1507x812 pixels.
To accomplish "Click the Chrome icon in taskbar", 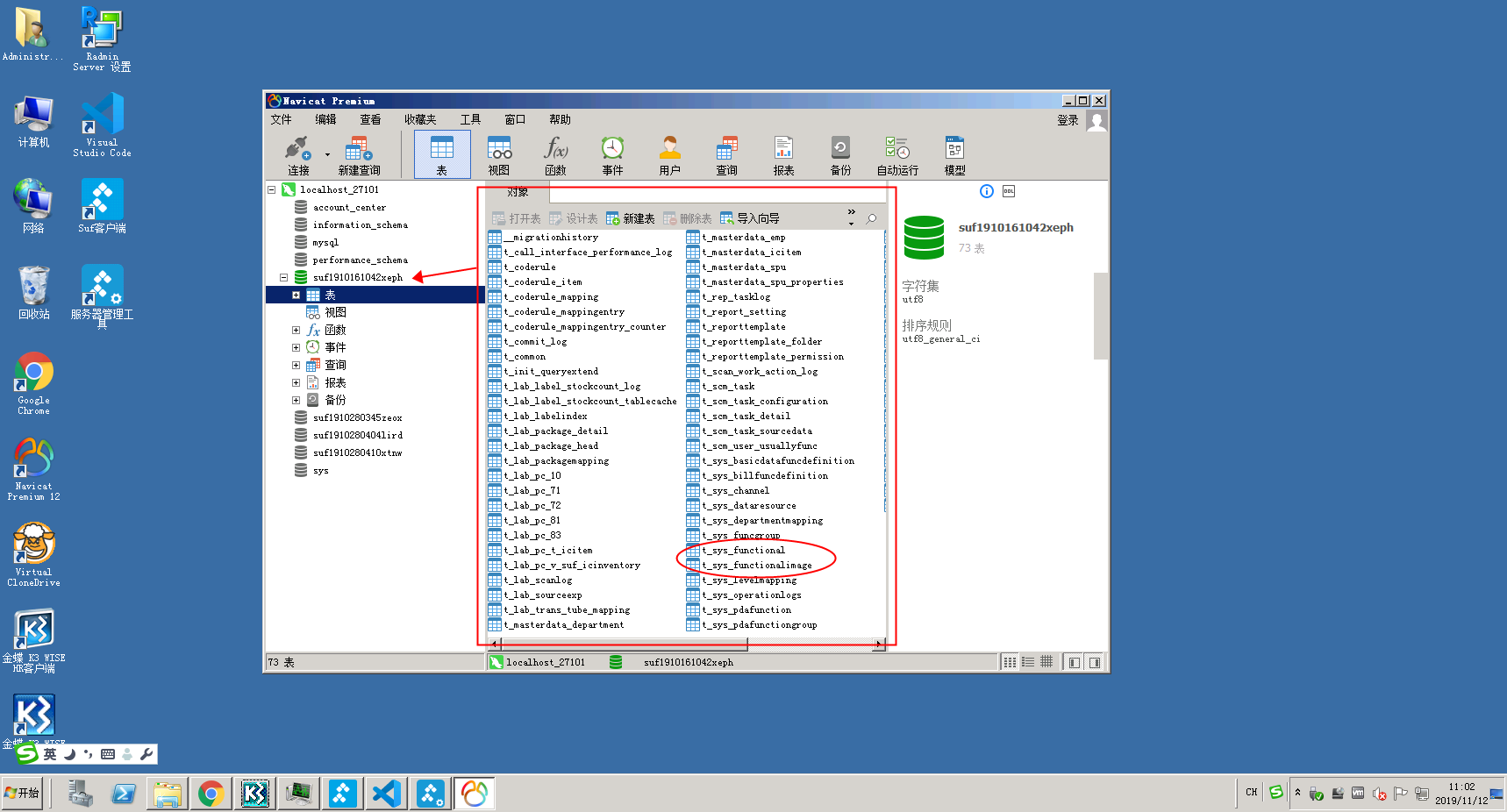I will click(x=211, y=794).
